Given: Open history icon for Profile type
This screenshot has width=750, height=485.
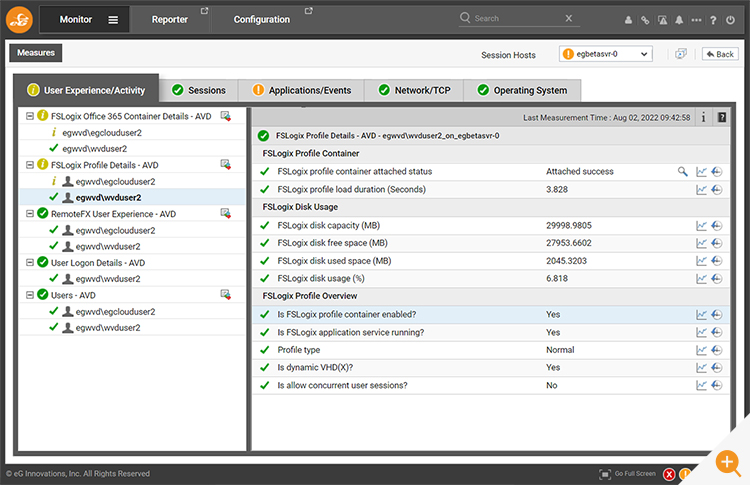Looking at the screenshot, I should point(717,350).
